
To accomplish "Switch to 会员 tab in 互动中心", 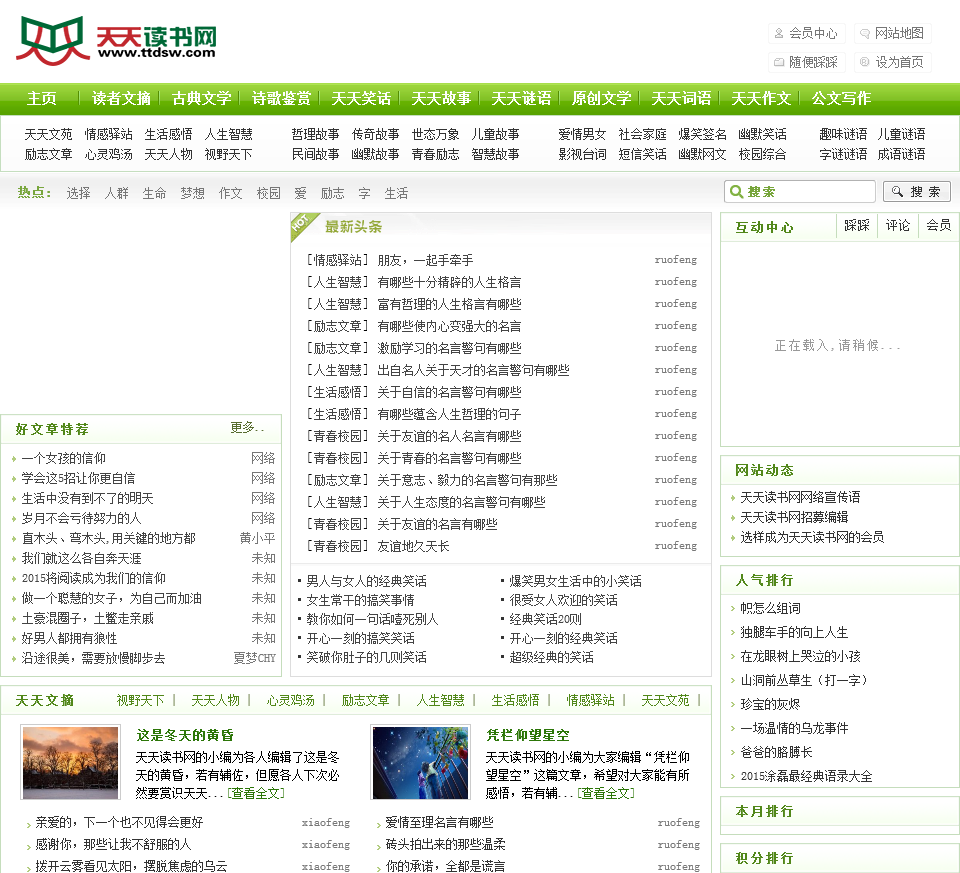I will coord(939,225).
